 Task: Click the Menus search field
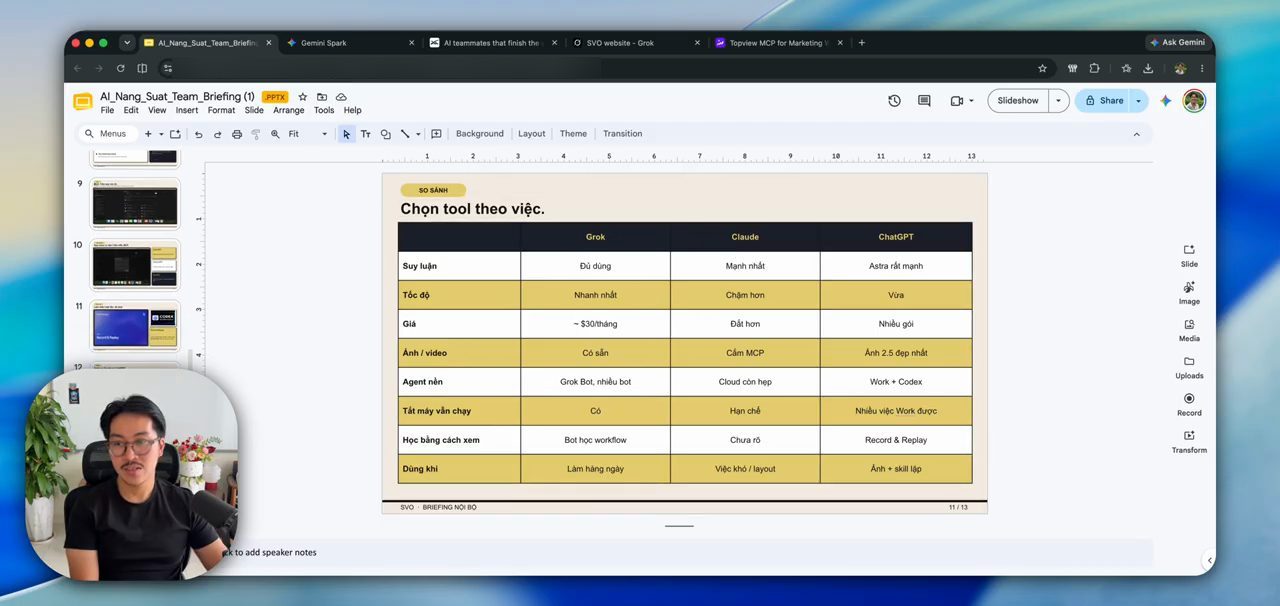pyautogui.click(x=106, y=134)
